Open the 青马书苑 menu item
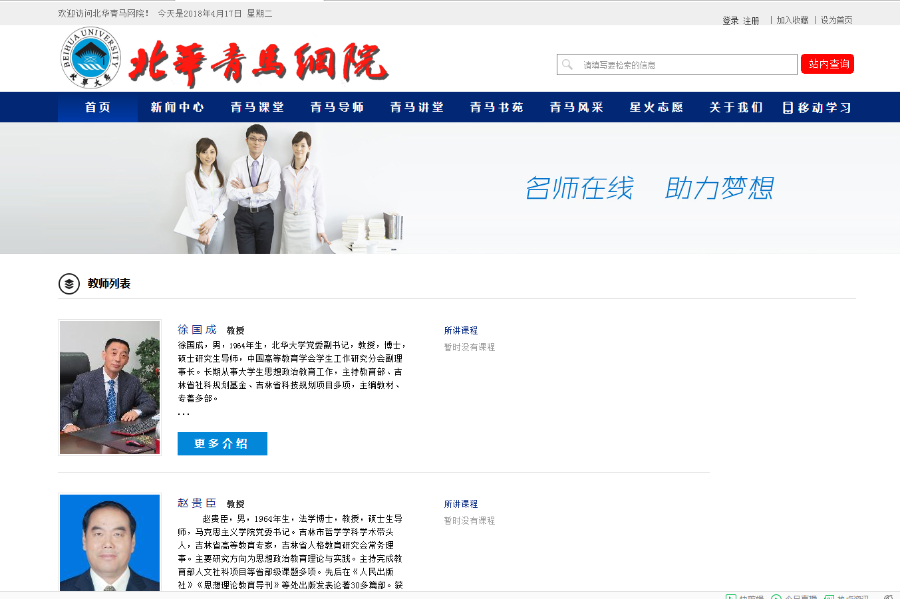 [x=496, y=107]
